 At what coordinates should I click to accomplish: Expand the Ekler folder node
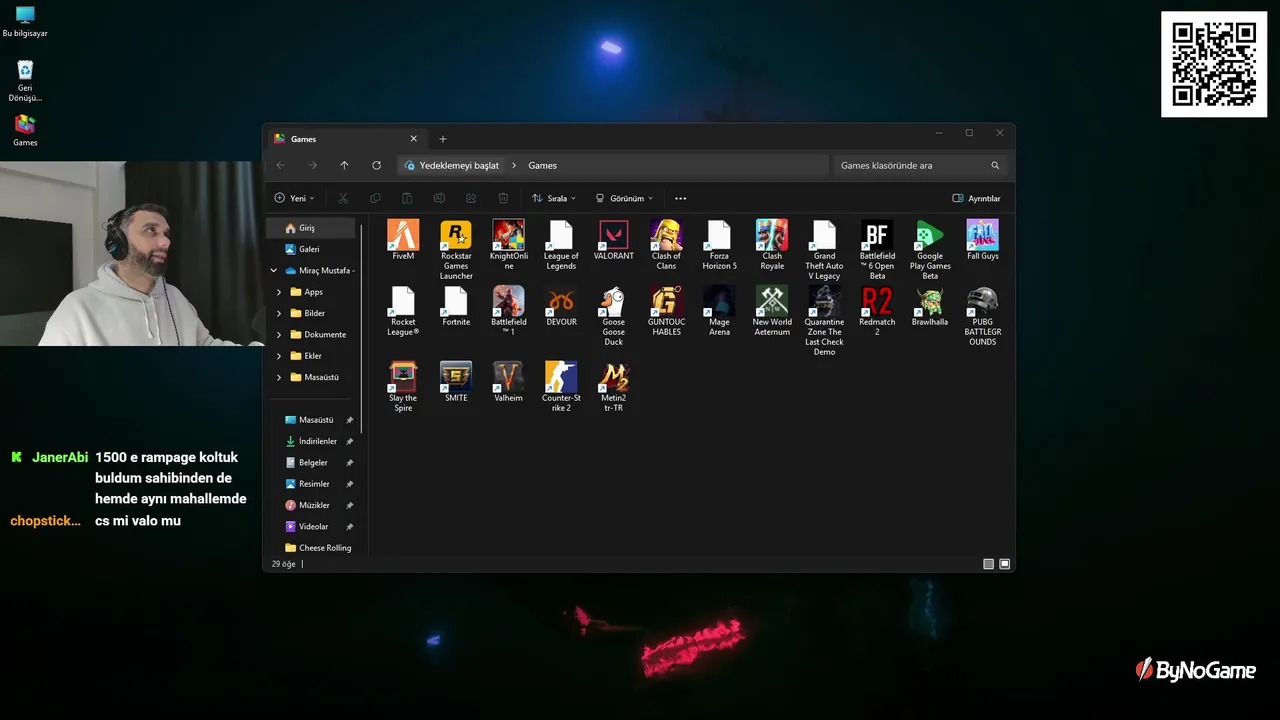279,356
